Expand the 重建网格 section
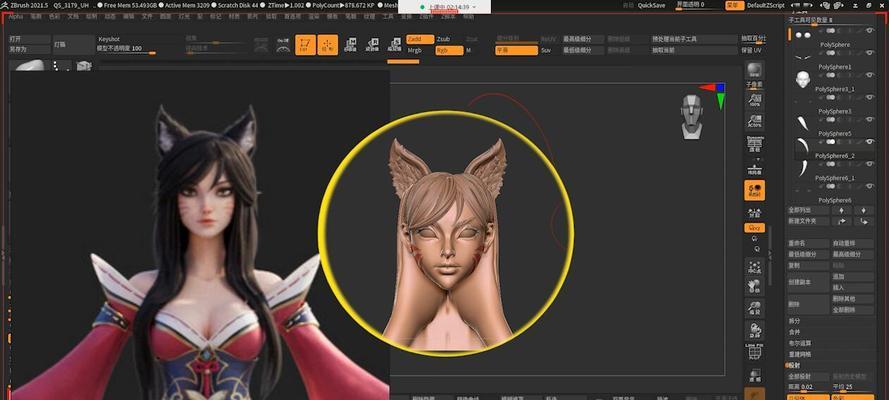The width and height of the screenshot is (889, 400). pyautogui.click(x=799, y=355)
